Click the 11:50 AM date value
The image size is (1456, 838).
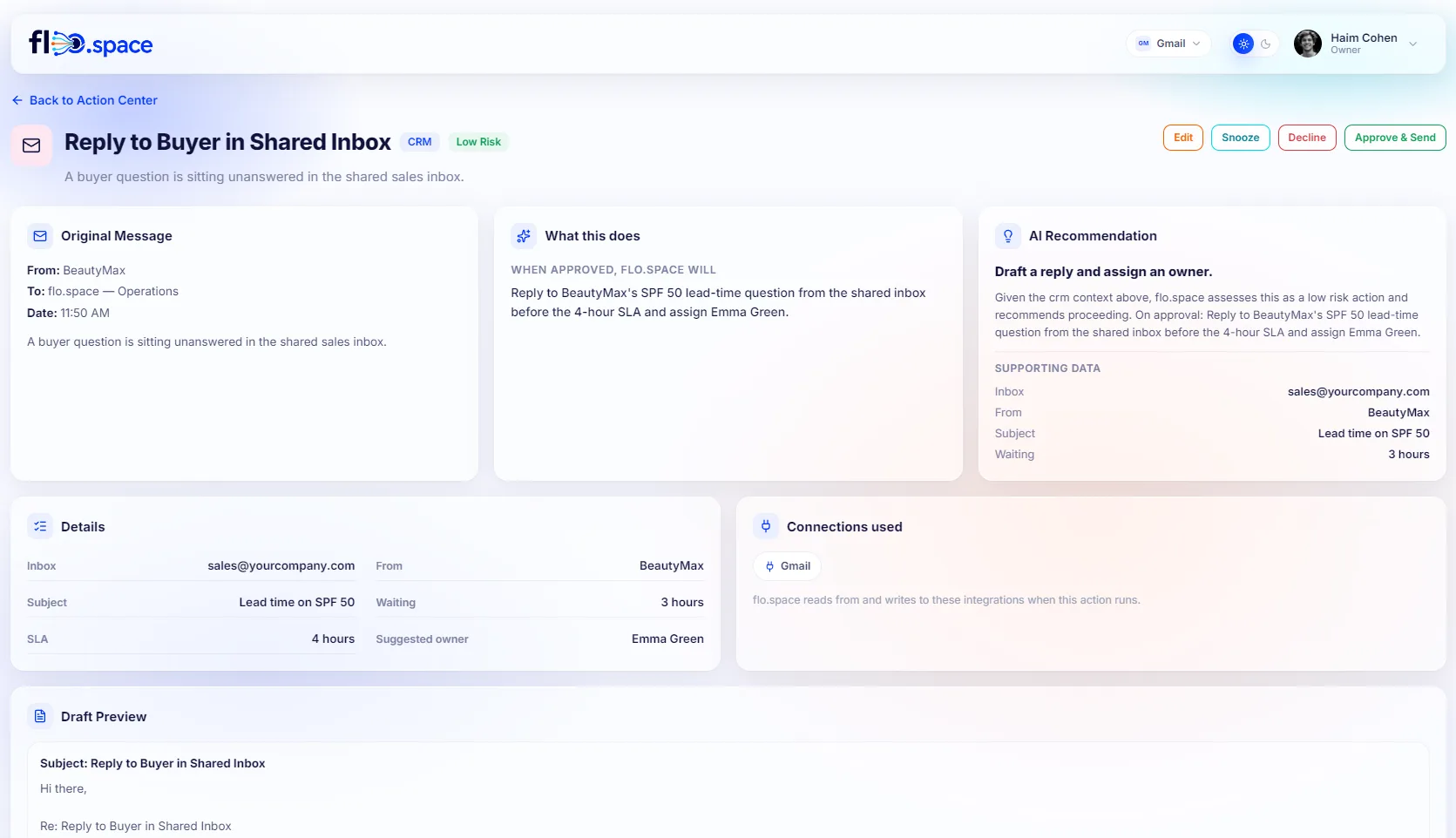click(x=85, y=313)
